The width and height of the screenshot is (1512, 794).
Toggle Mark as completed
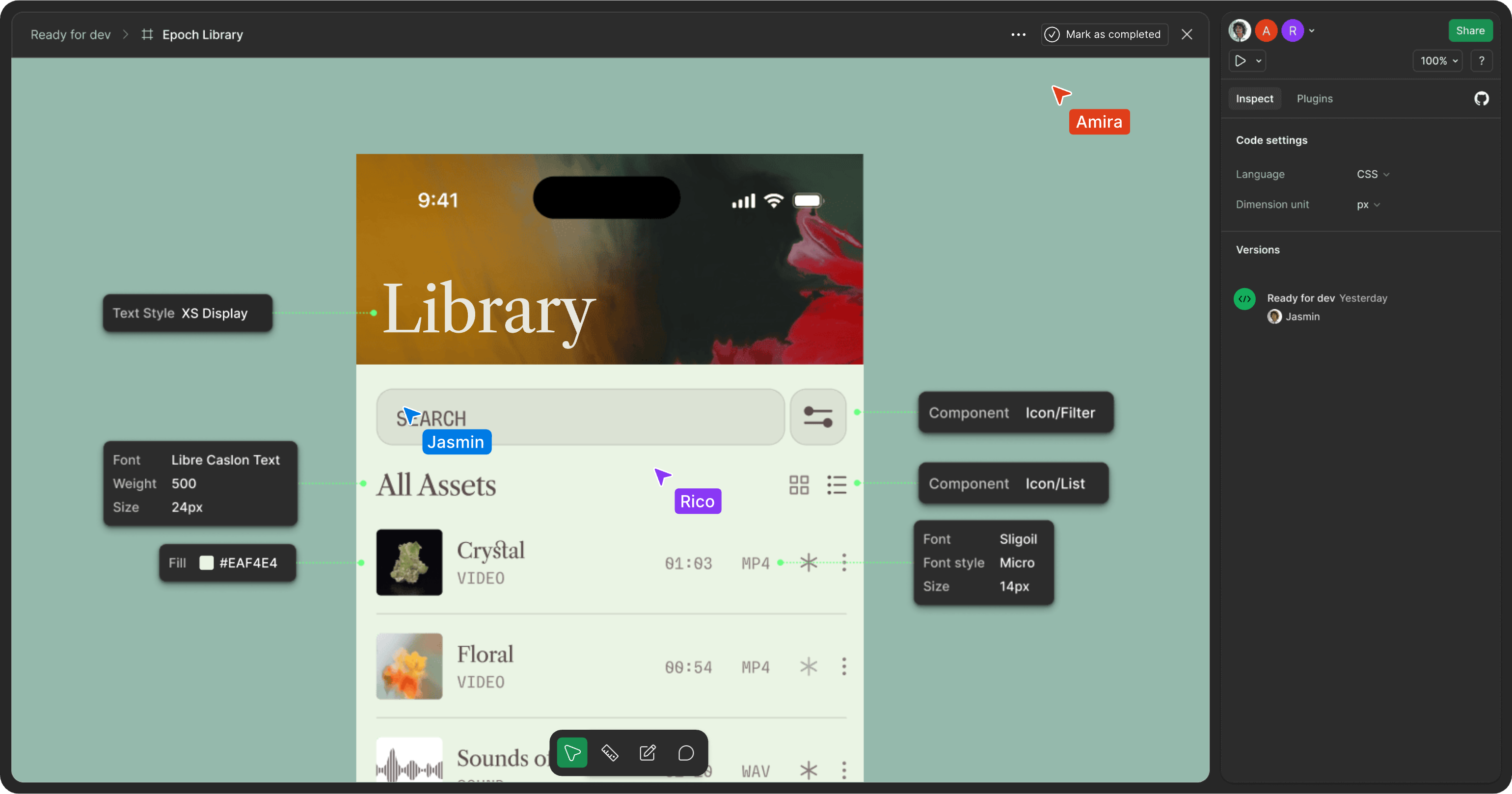(x=1104, y=34)
